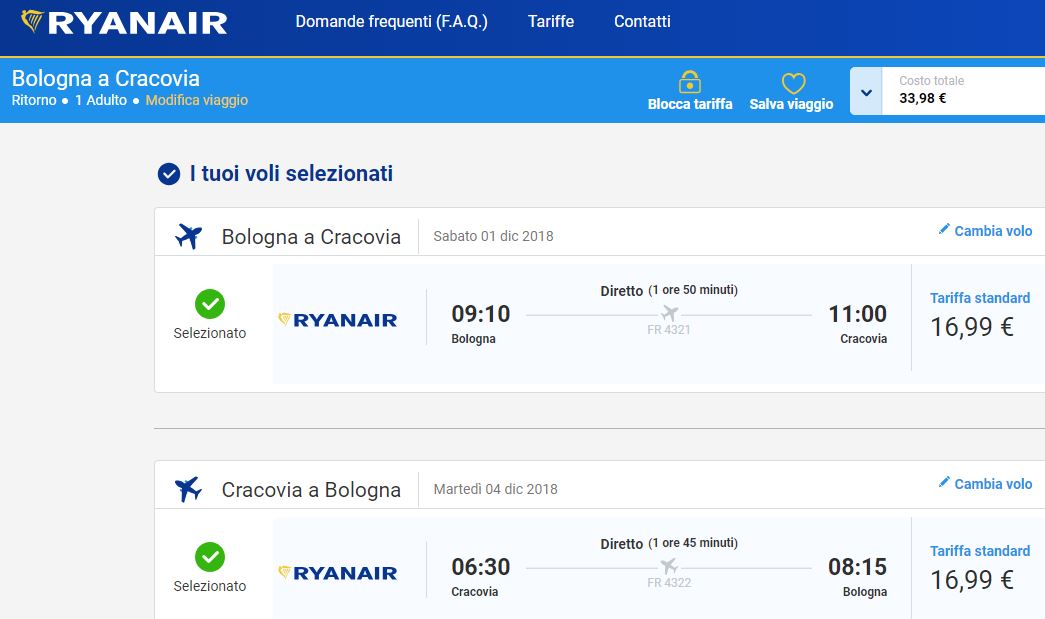The width and height of the screenshot is (1045, 619).
Task: Click Cambia volo for the Cracovia a Bologna flight
Action: (993, 484)
